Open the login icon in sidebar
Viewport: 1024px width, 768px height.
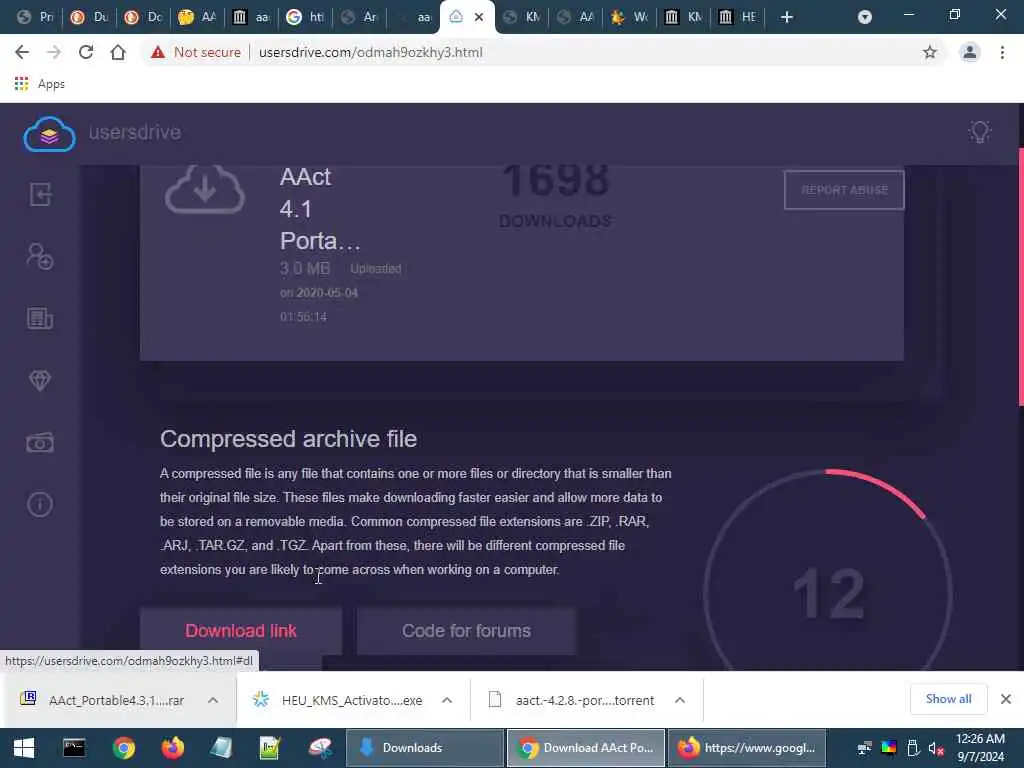point(40,194)
